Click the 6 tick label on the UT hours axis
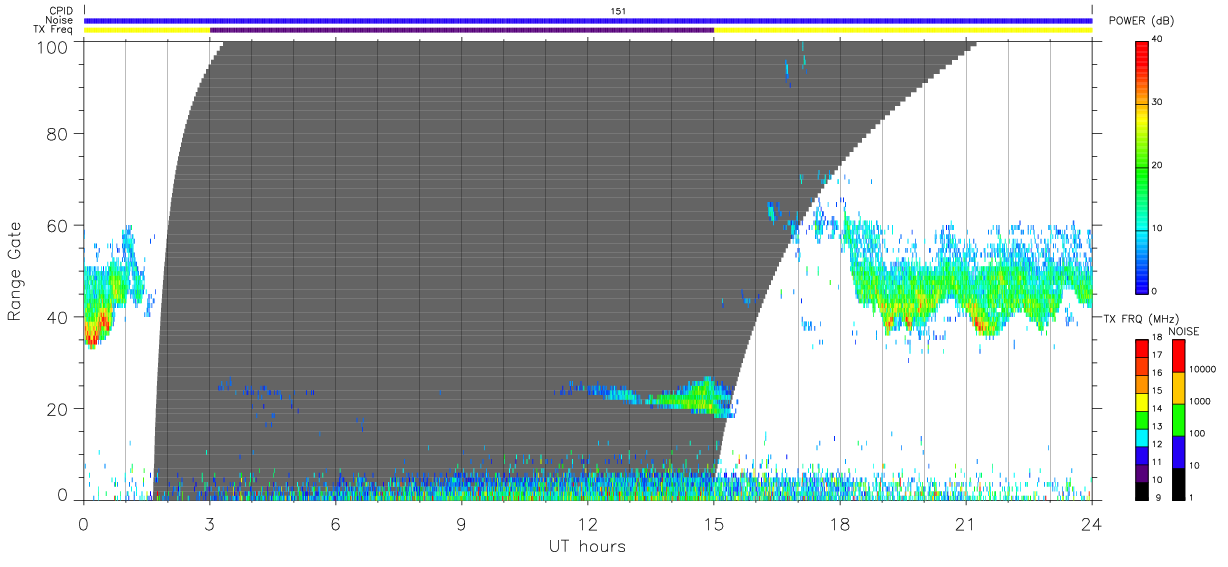 click(x=336, y=524)
